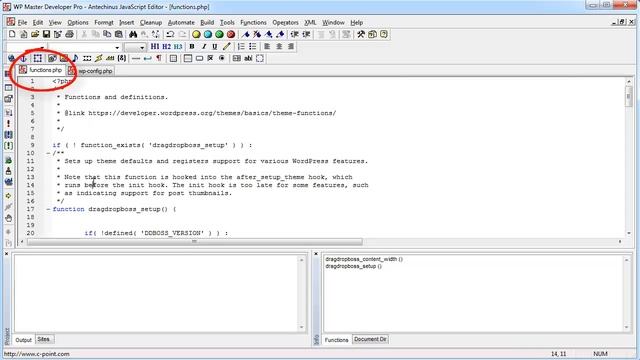Viewport: 640px width, 360px height.
Task: Switch to the wp-config.php tab
Action: (91, 71)
